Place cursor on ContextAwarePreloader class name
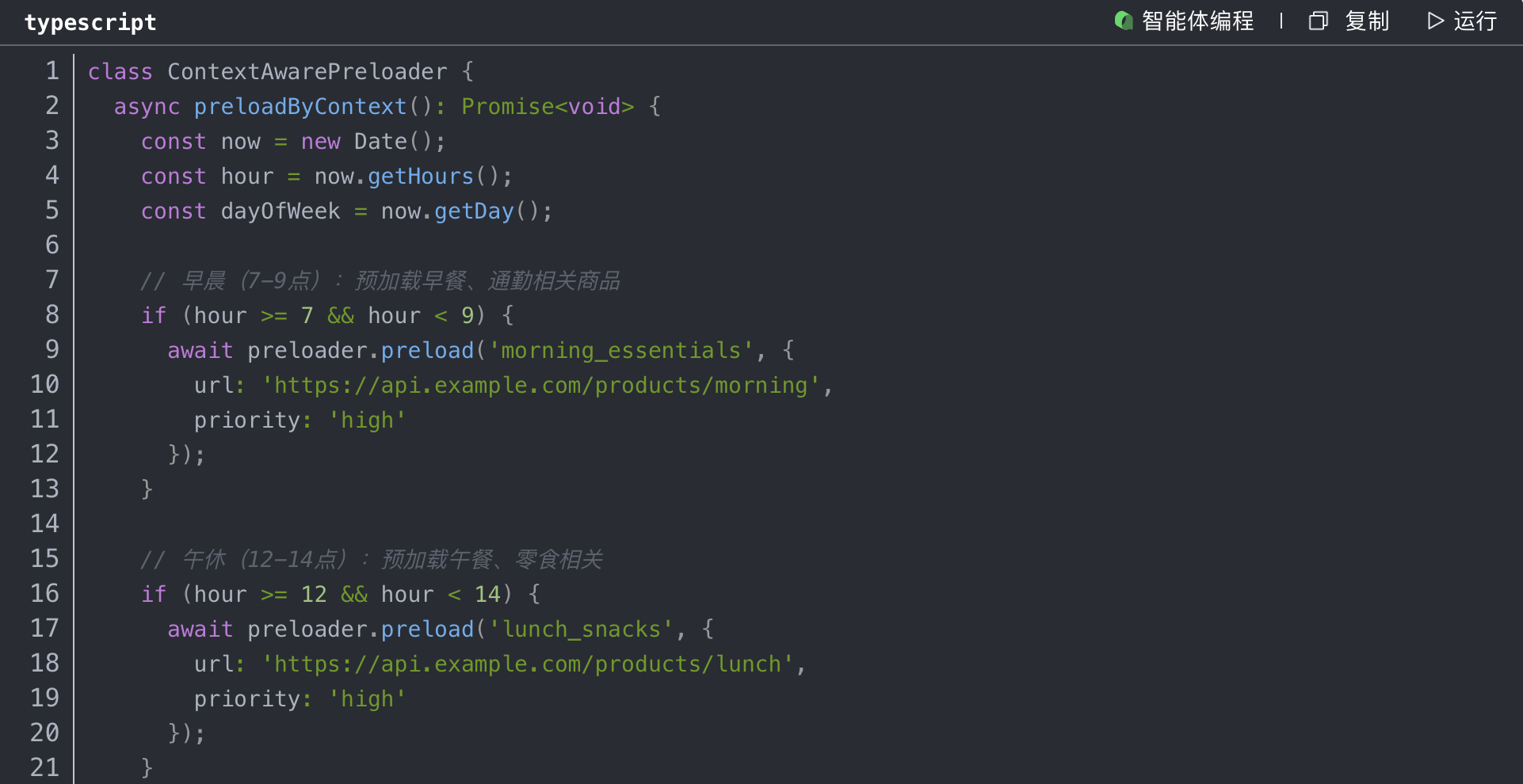This screenshot has height=784, width=1523. click(307, 72)
